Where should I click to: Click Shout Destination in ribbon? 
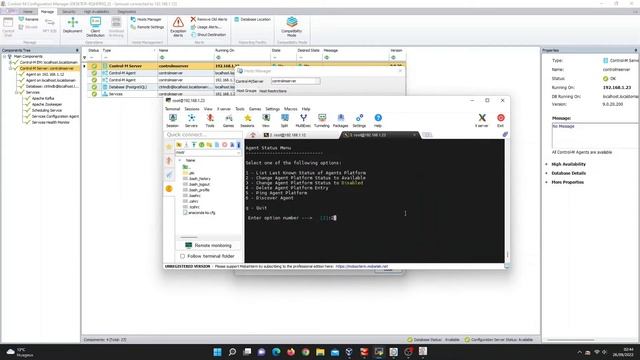click(x=208, y=35)
